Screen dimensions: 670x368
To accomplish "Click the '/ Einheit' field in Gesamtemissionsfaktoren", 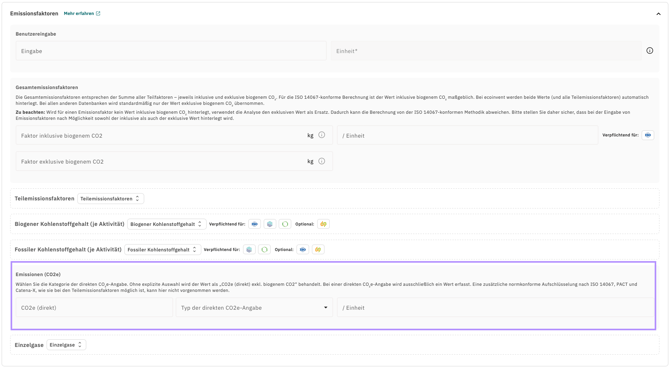I will coord(467,135).
